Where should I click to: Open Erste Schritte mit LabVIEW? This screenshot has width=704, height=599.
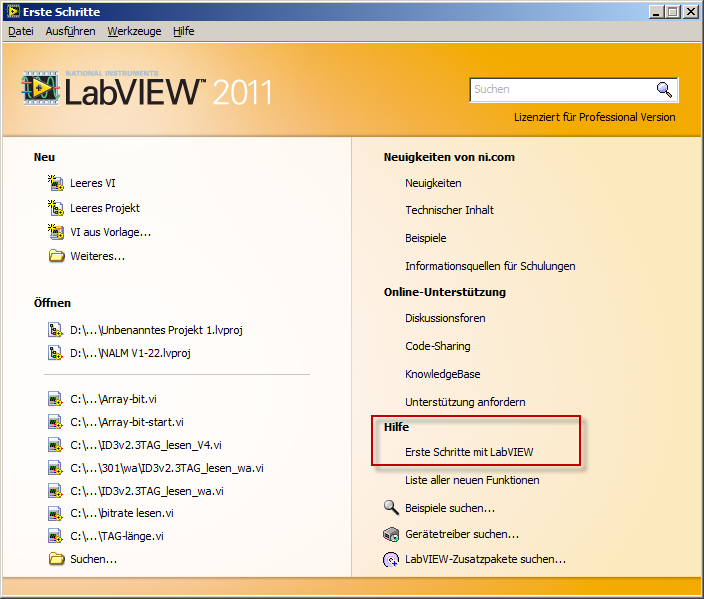(x=469, y=452)
